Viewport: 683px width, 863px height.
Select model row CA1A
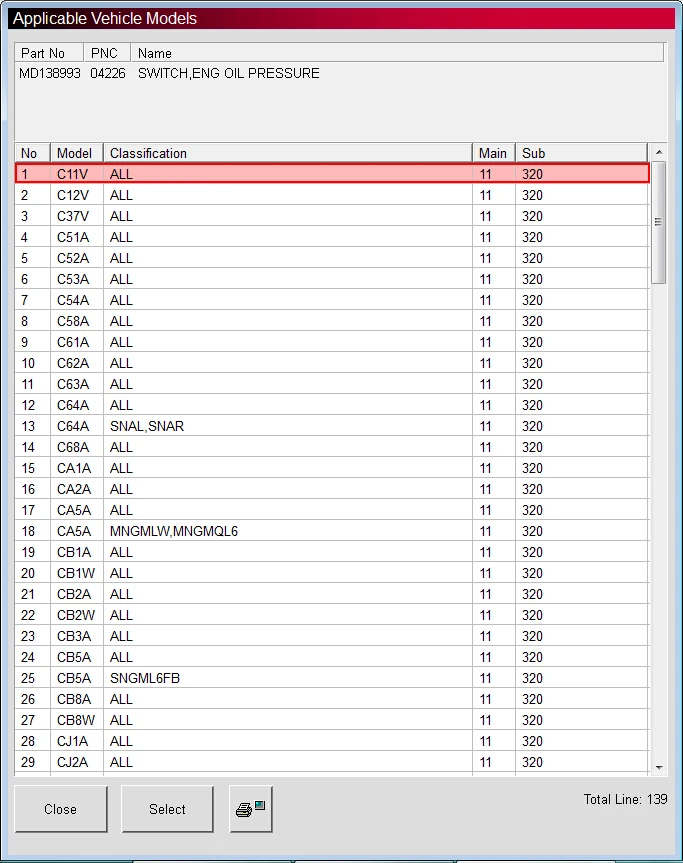tap(332, 468)
